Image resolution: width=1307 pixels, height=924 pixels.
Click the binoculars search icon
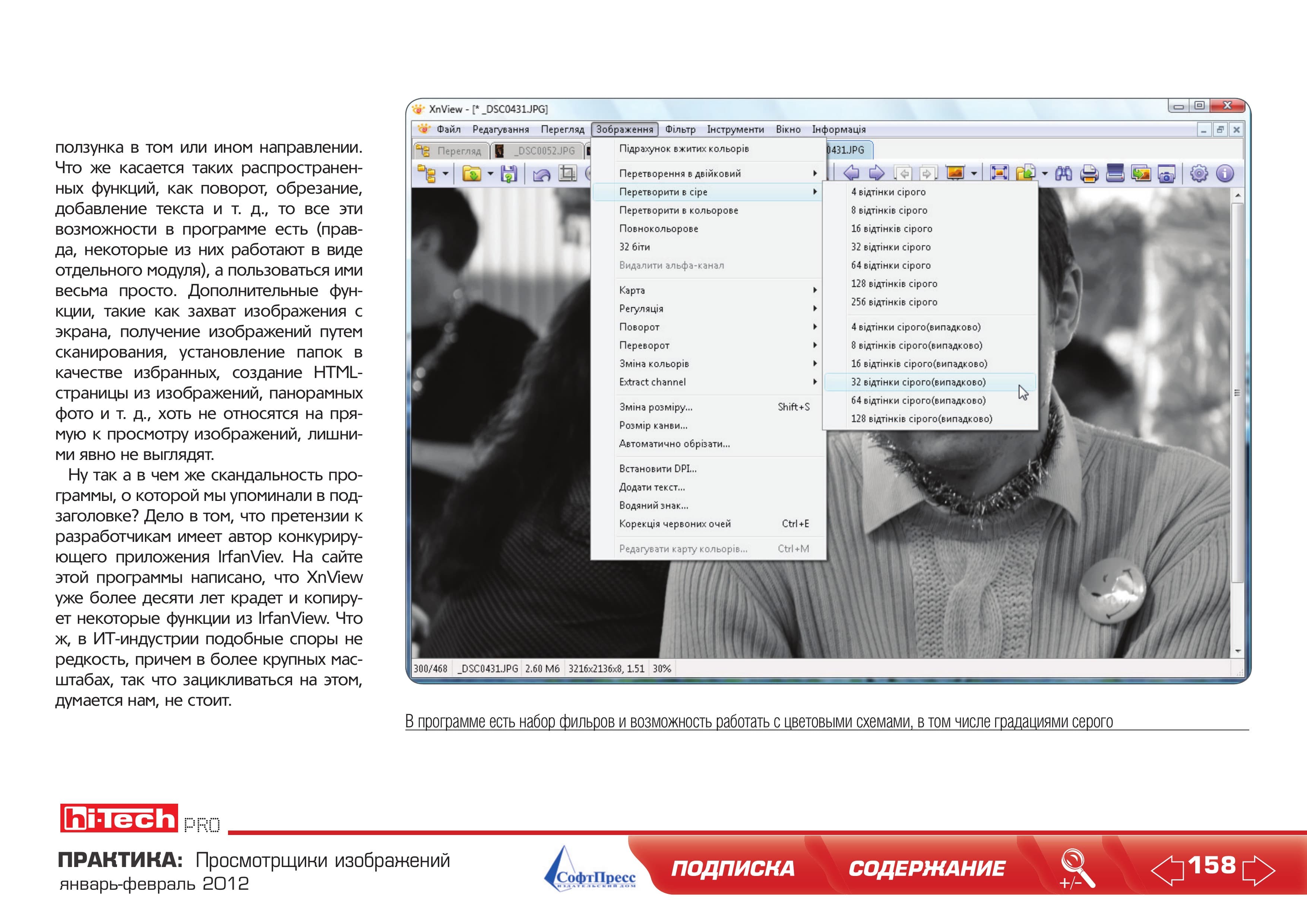pos(1063,173)
